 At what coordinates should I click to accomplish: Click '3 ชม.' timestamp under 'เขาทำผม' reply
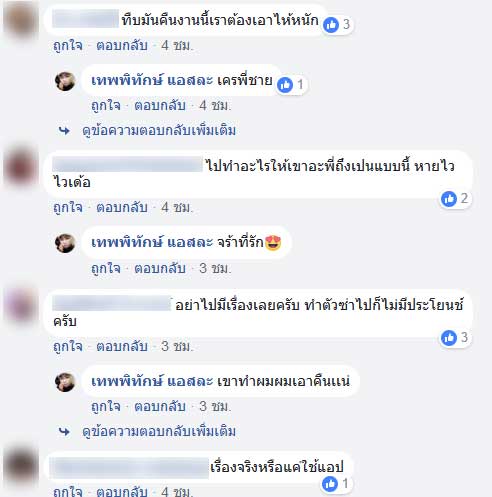click(215, 407)
